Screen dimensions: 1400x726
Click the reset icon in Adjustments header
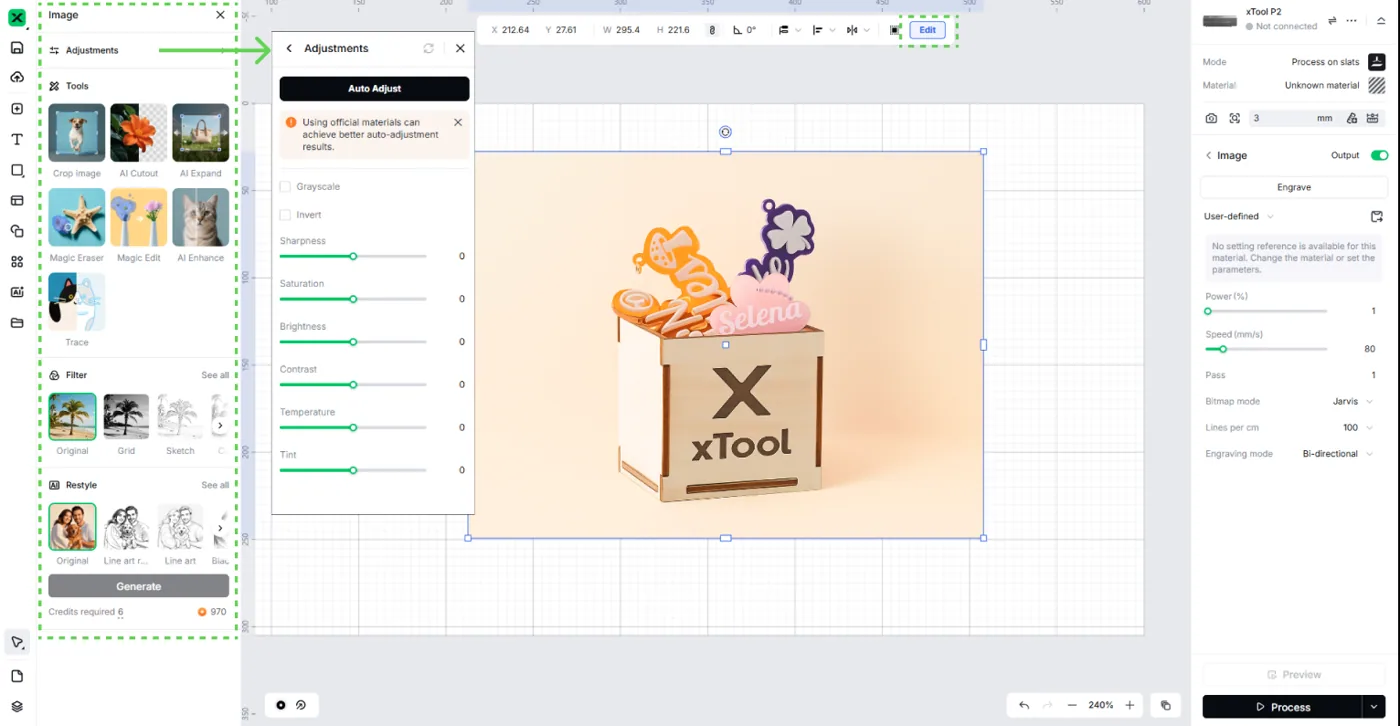[429, 48]
